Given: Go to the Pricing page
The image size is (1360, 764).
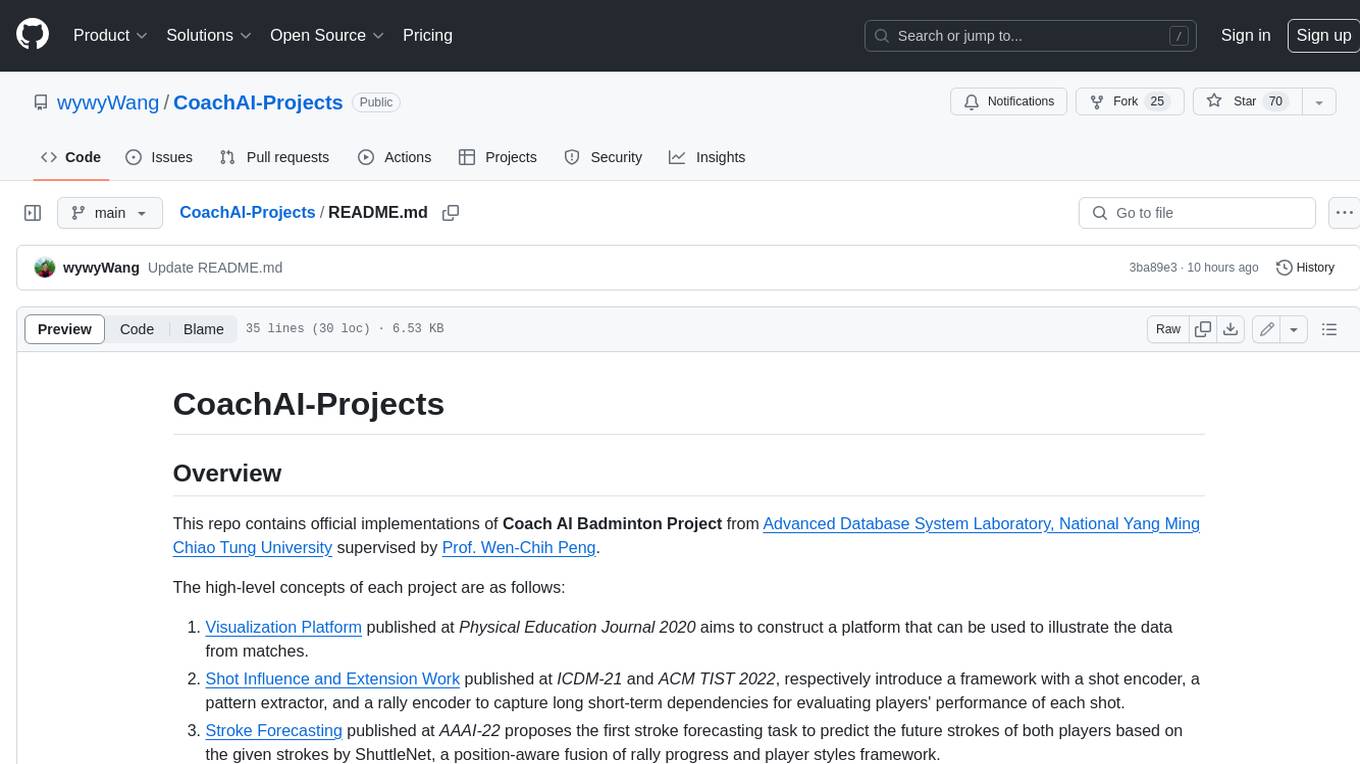Looking at the screenshot, I should click(427, 35).
